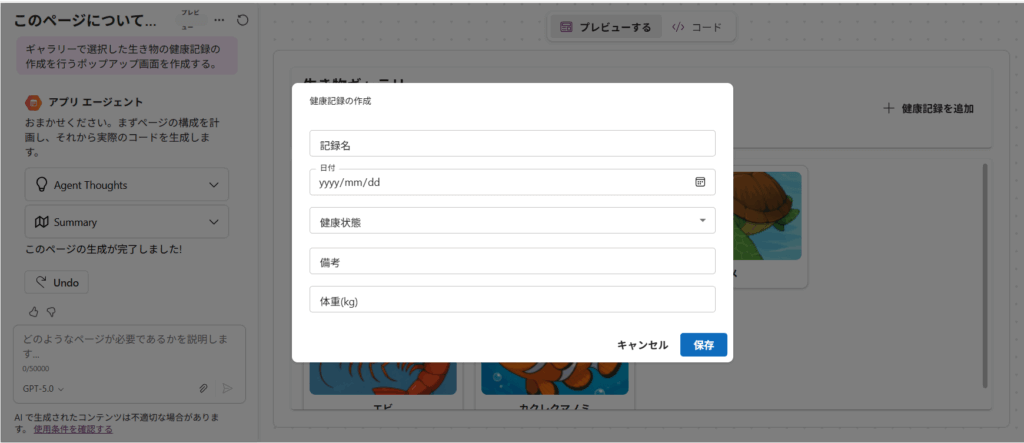Switch to the プレビューする tab

coord(605,27)
